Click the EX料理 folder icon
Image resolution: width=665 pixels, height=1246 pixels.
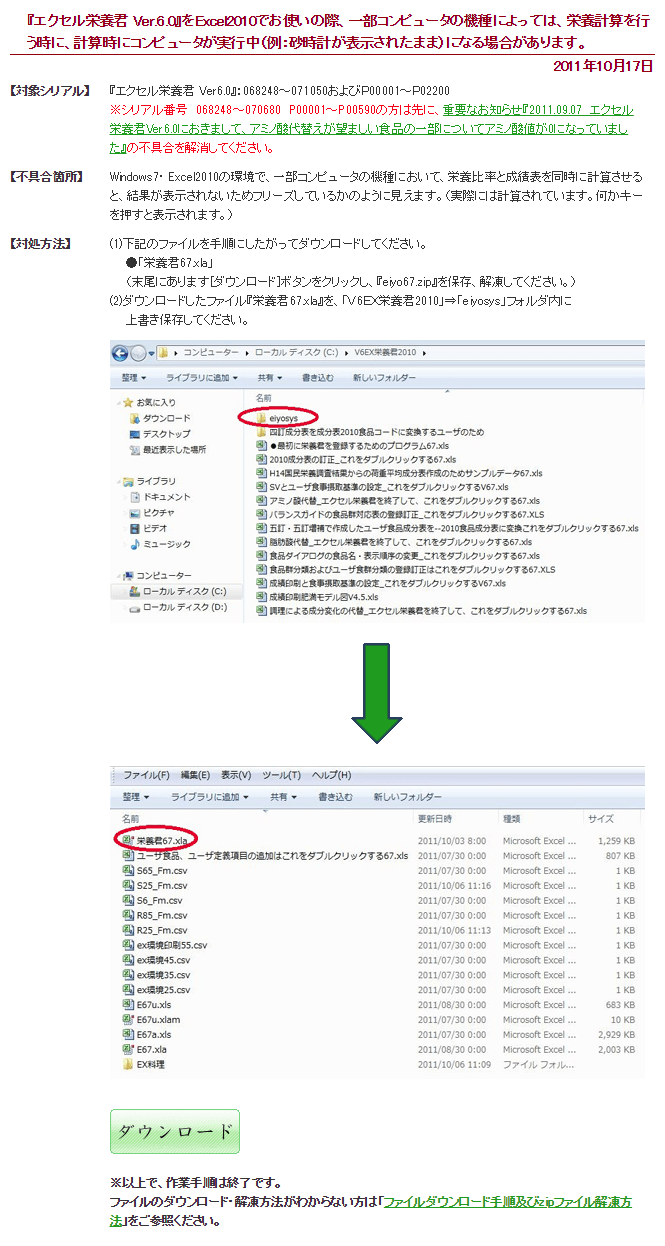click(x=128, y=1065)
